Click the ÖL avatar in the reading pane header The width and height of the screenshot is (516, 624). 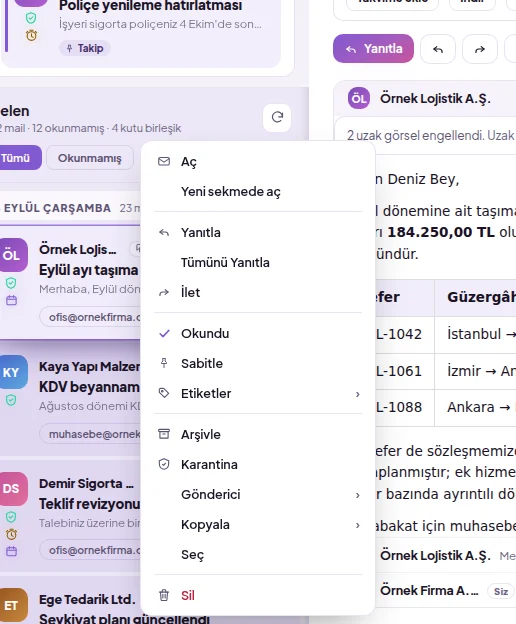click(359, 98)
